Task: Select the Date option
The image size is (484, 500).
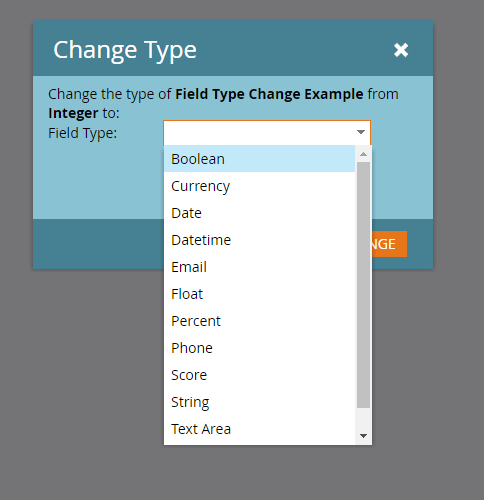Action: (x=260, y=213)
